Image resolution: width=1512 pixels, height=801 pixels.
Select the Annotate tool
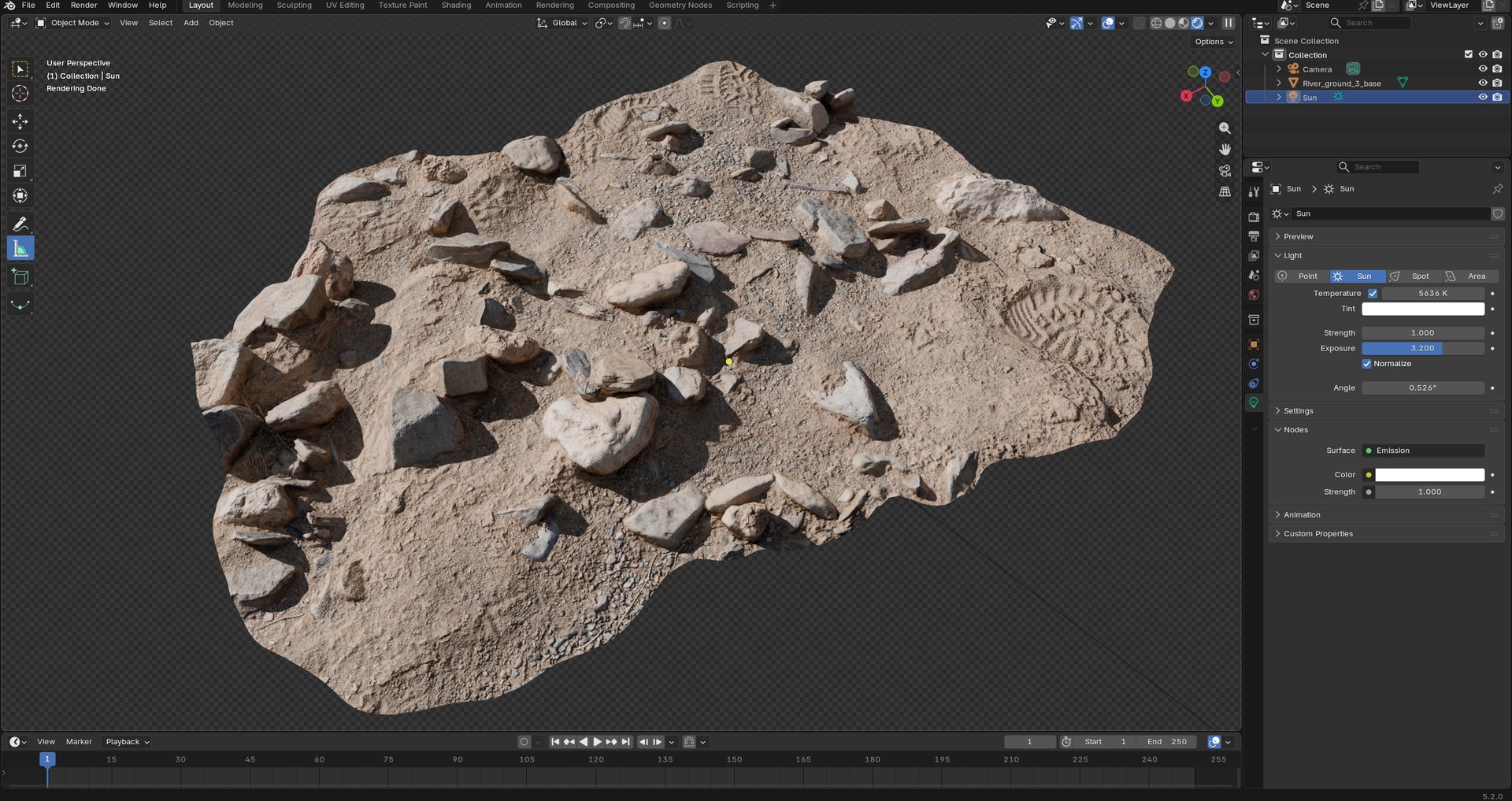point(20,224)
